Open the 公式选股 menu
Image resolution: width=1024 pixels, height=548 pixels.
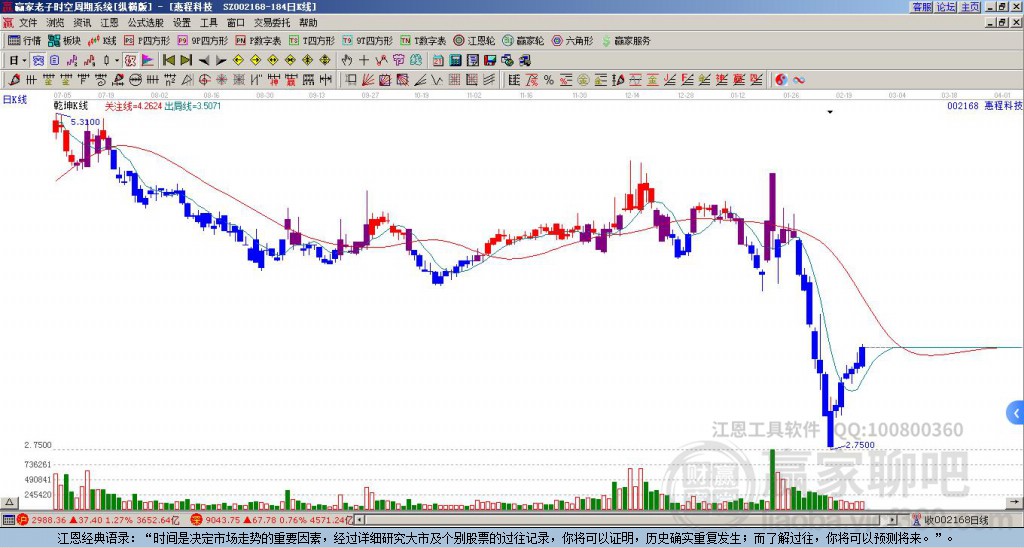coord(146,23)
